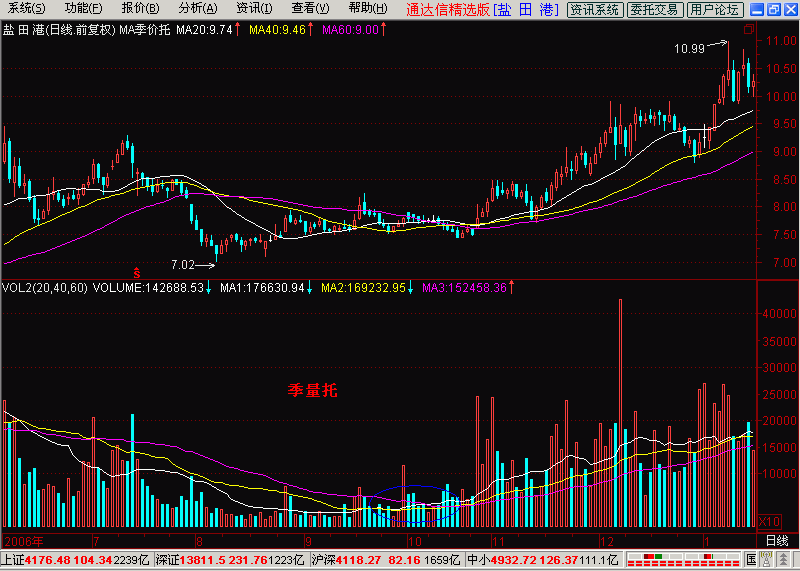800x571 pixels.
Task: Click the 委托交易 button
Action: 654,9
